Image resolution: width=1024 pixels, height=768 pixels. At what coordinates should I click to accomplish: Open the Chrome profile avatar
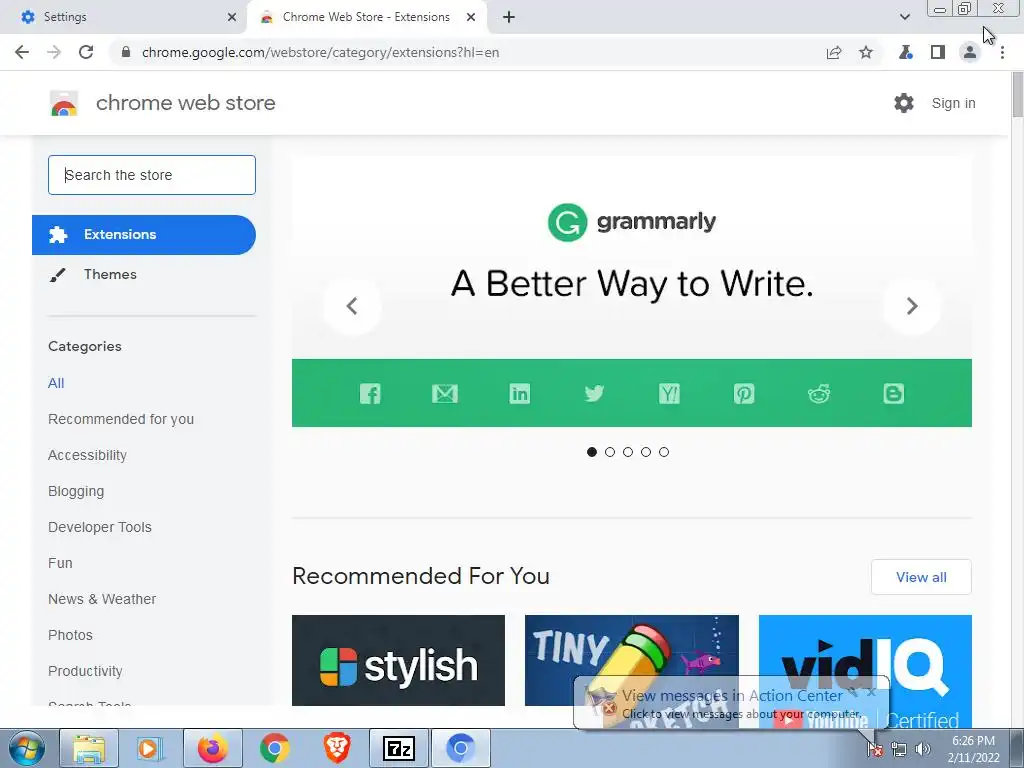970,52
